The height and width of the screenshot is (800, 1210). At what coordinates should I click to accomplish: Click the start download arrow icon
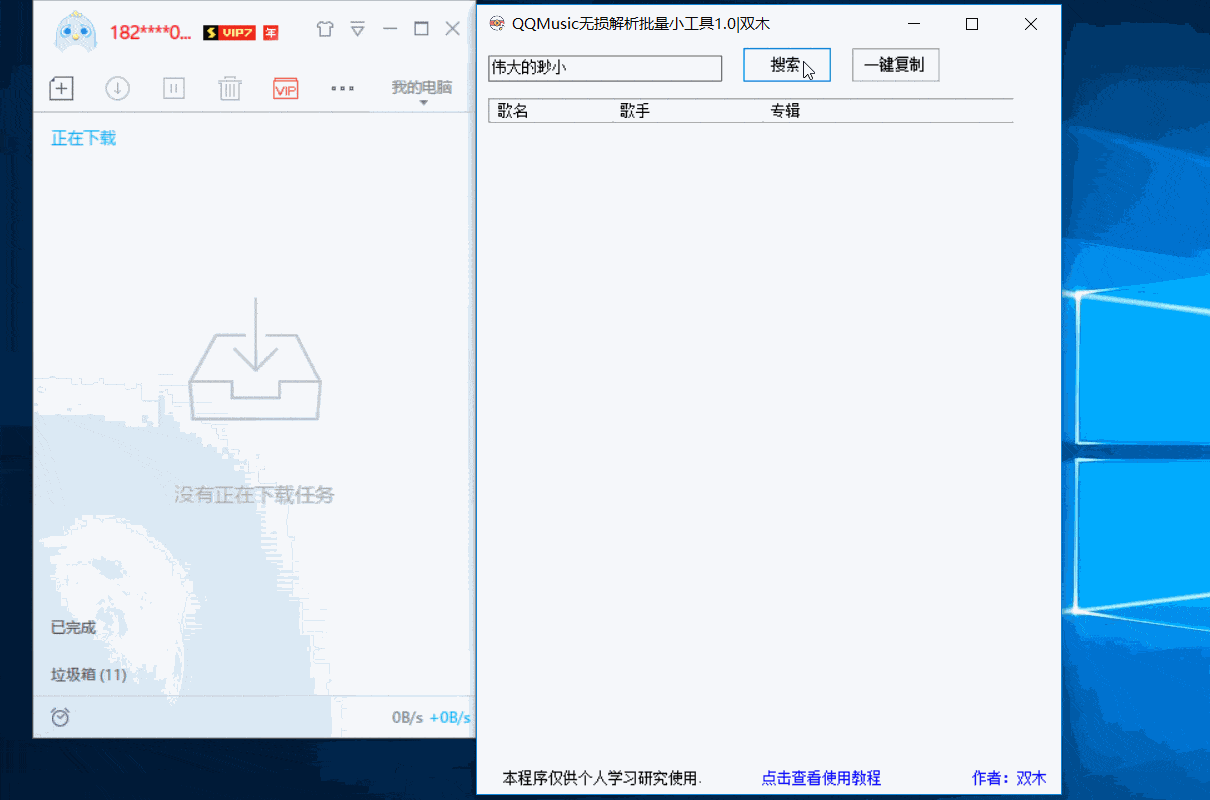tap(117, 89)
